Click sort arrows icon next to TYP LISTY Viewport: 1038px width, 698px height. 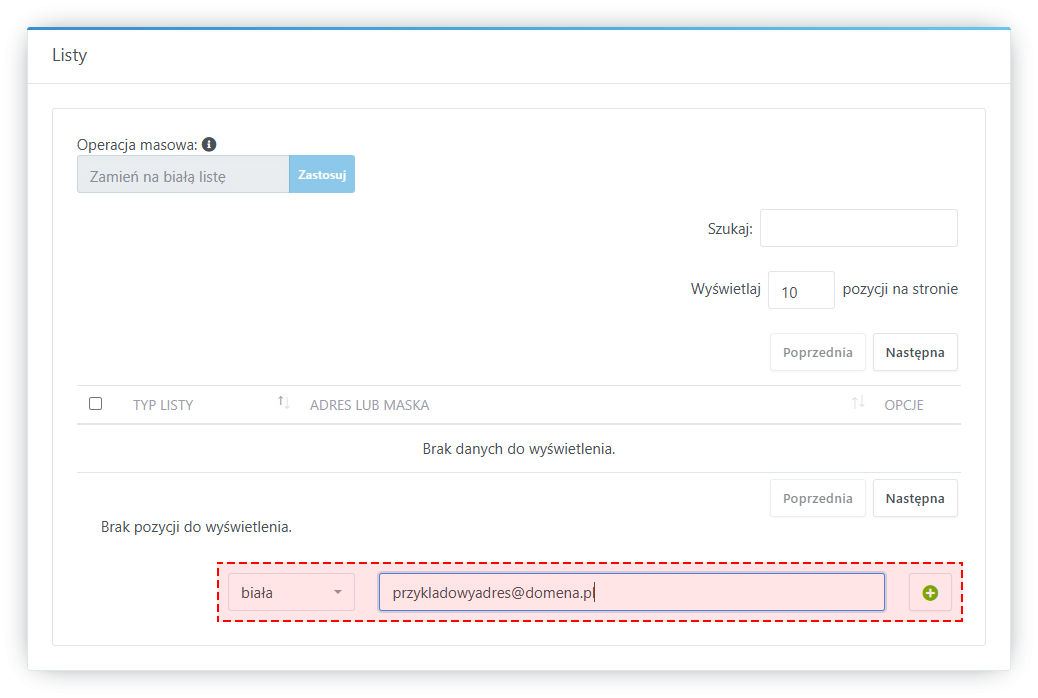[284, 403]
